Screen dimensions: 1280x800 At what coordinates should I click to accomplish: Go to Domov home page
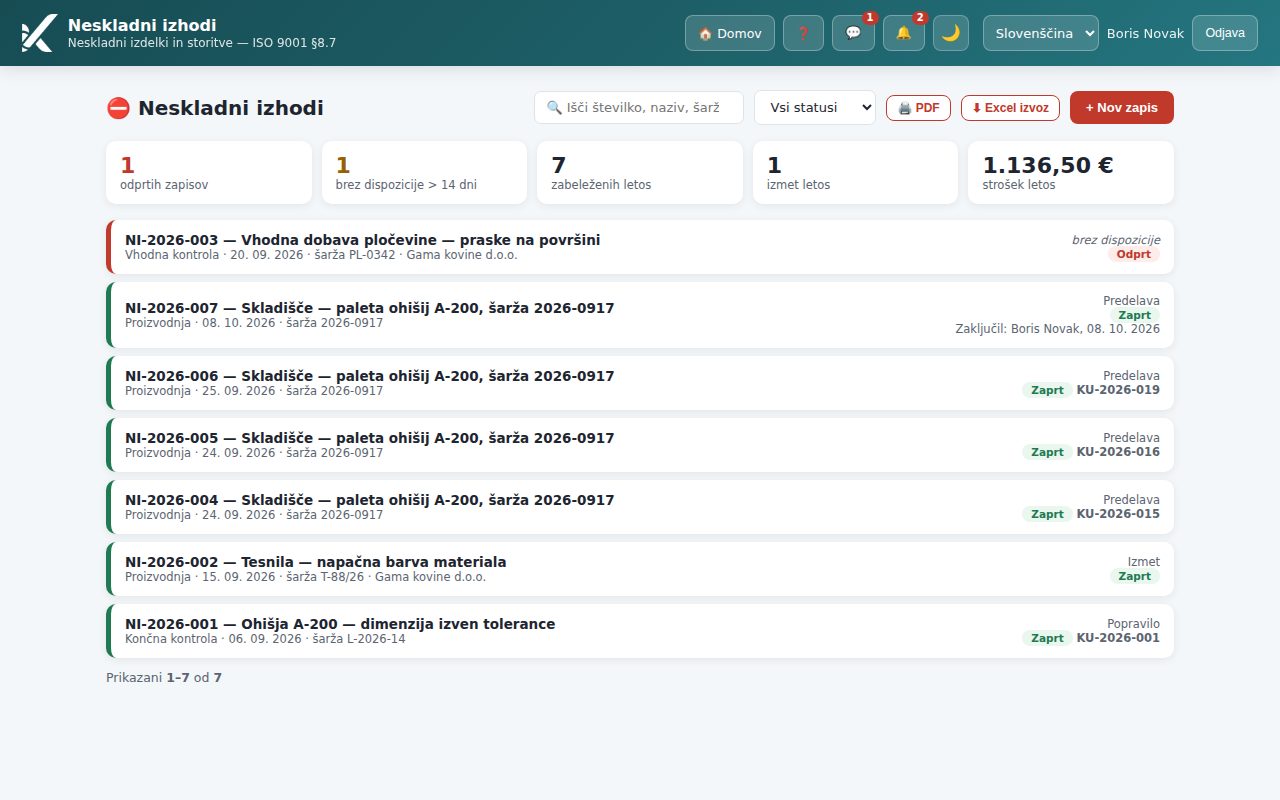tap(730, 33)
